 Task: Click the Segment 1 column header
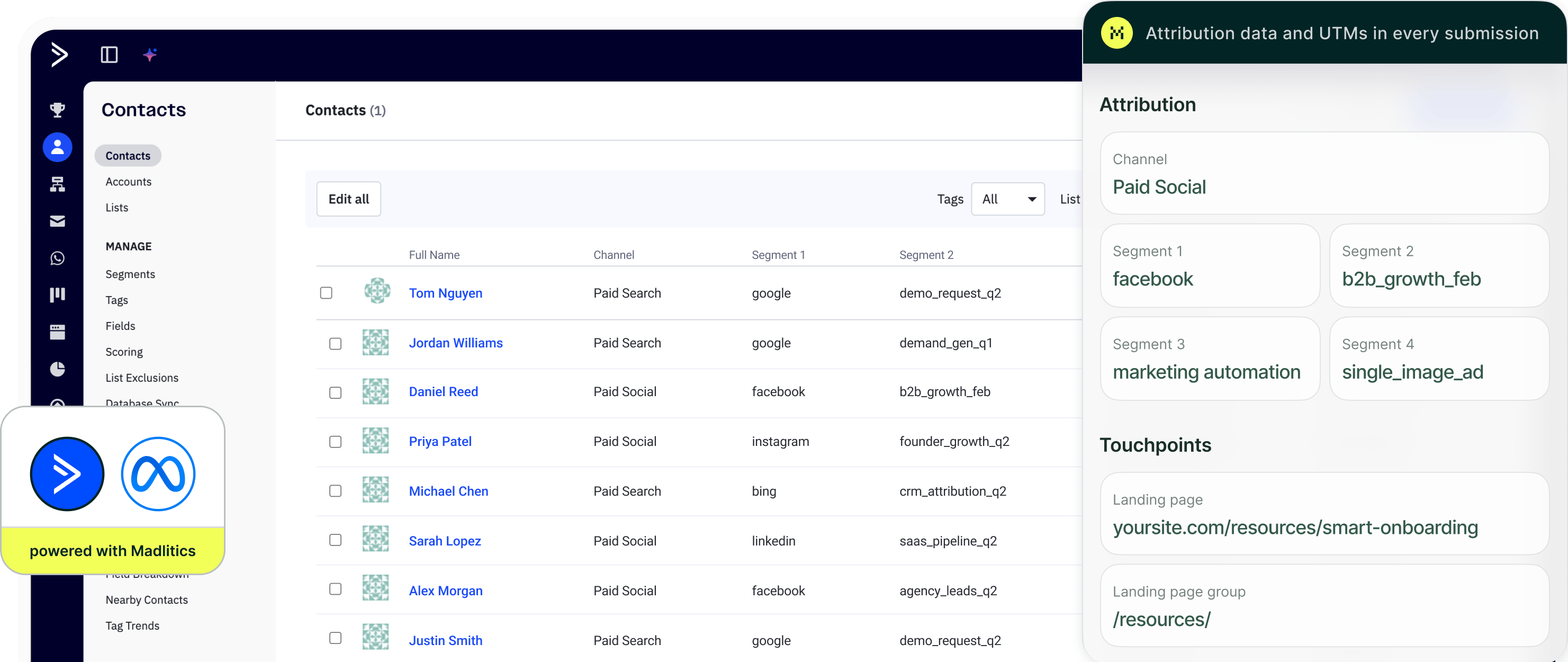[x=778, y=255]
